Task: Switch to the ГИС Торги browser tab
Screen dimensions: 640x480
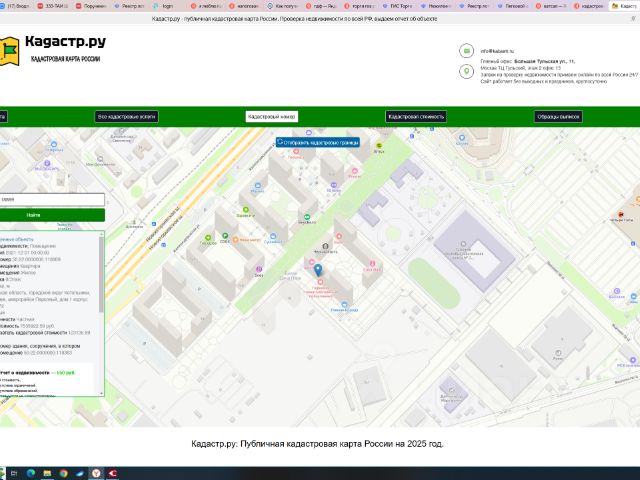Action: coord(398,6)
